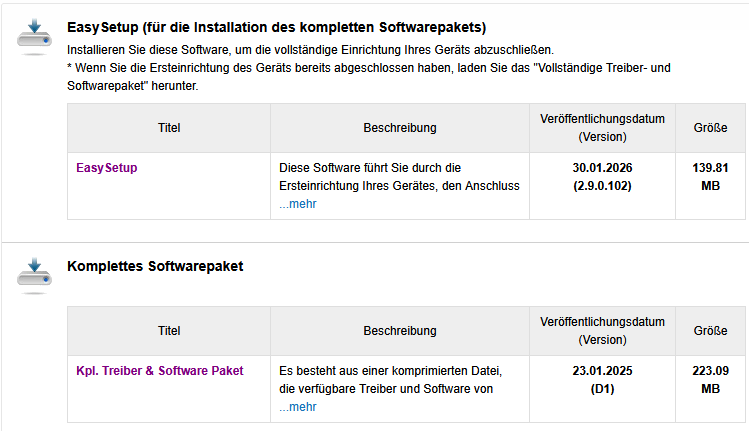Click the Titel header in the Softwarepaket table
Viewport: 749px width, 431px height.
pos(169,331)
